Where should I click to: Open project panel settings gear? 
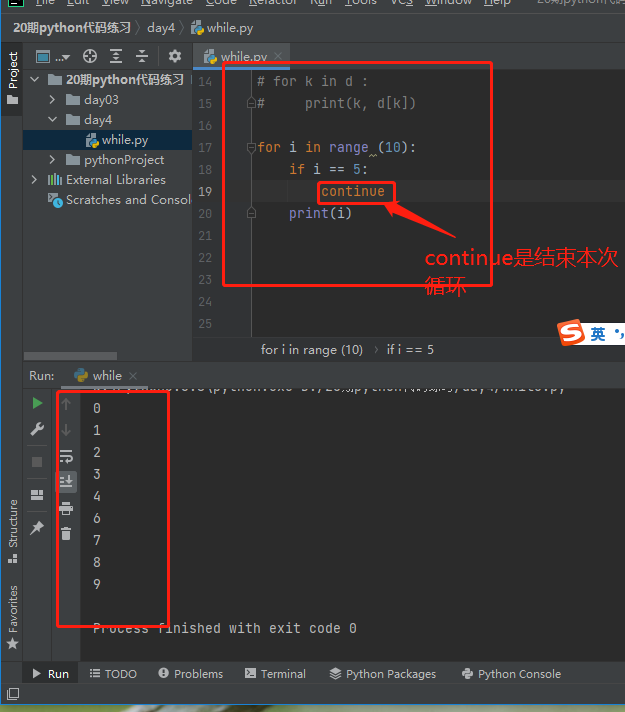point(174,56)
